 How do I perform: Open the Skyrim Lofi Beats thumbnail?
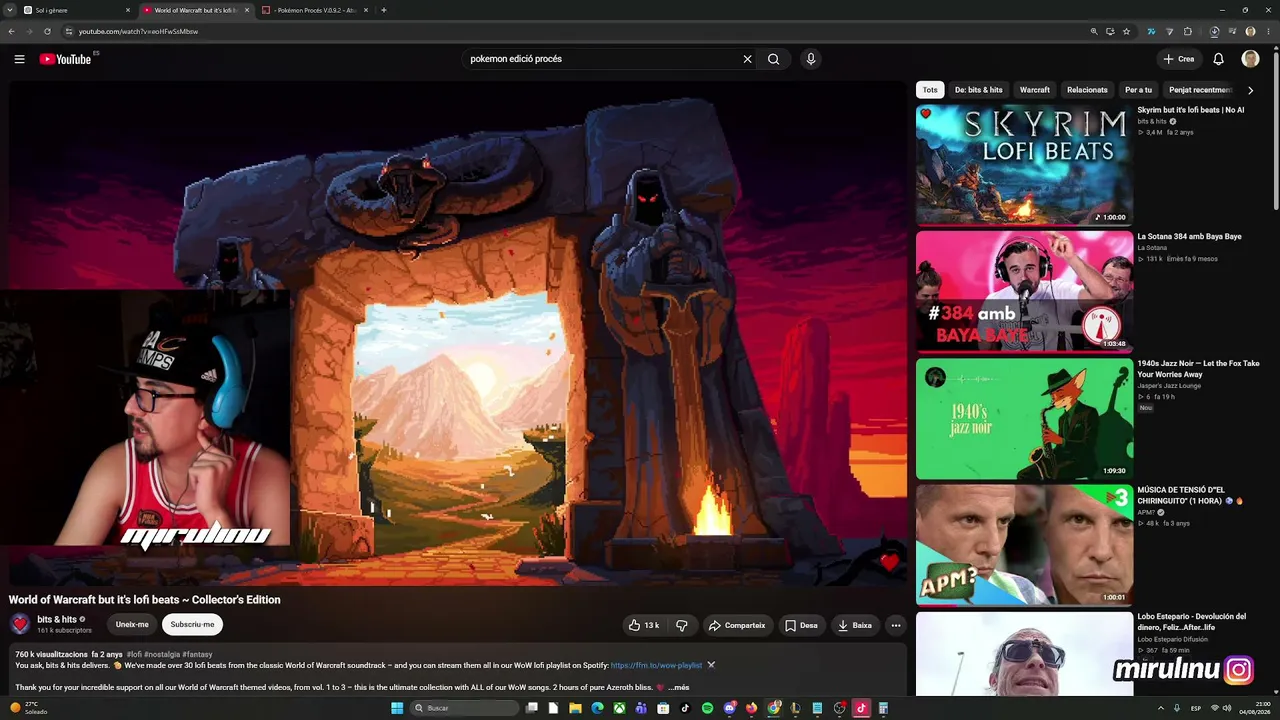click(1024, 165)
